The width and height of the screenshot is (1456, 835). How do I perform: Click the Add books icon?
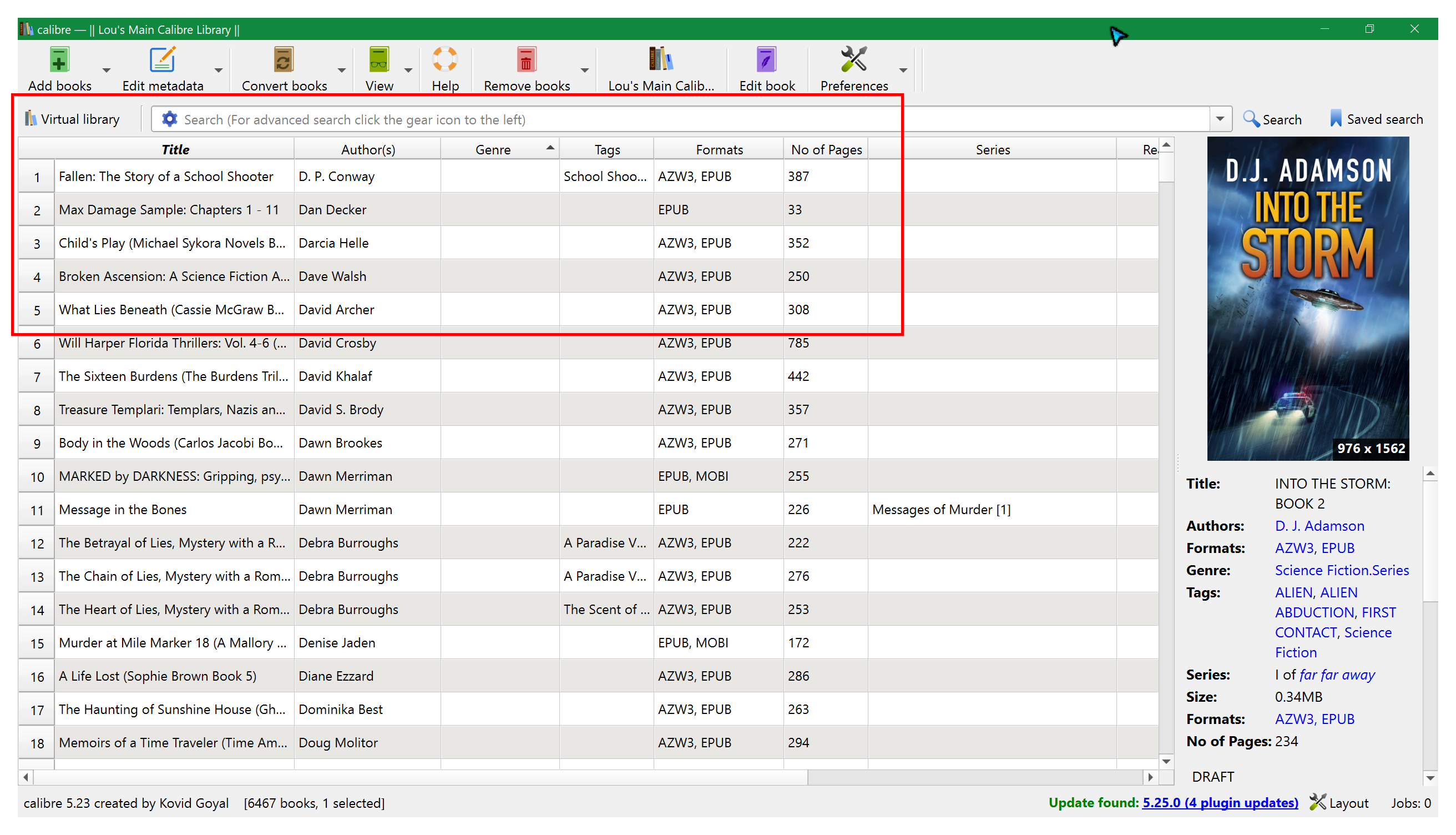pyautogui.click(x=59, y=59)
